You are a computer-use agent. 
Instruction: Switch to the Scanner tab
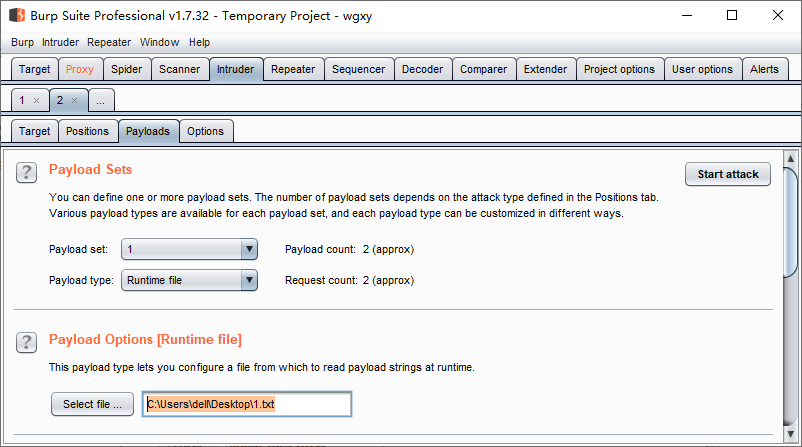click(180, 69)
